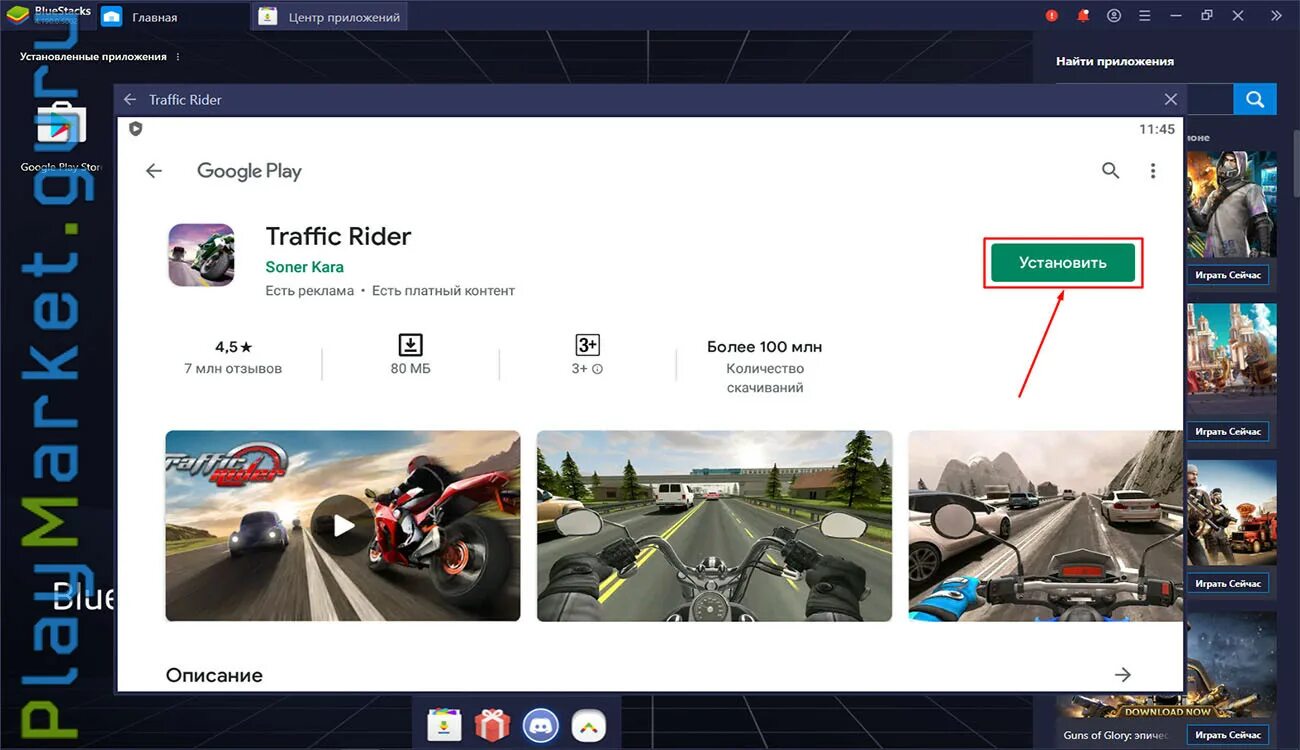Click Играть Сейчас under the masked soldier game
Viewport: 1300px width, 750px height.
pyautogui.click(x=1228, y=275)
